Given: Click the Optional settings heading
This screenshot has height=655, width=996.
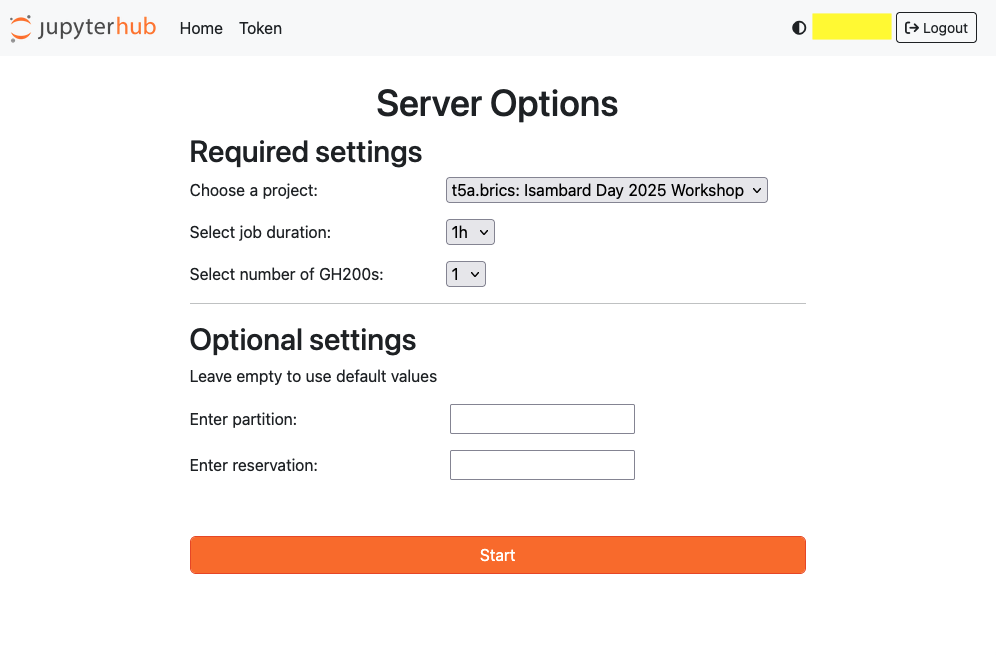Looking at the screenshot, I should click(303, 340).
